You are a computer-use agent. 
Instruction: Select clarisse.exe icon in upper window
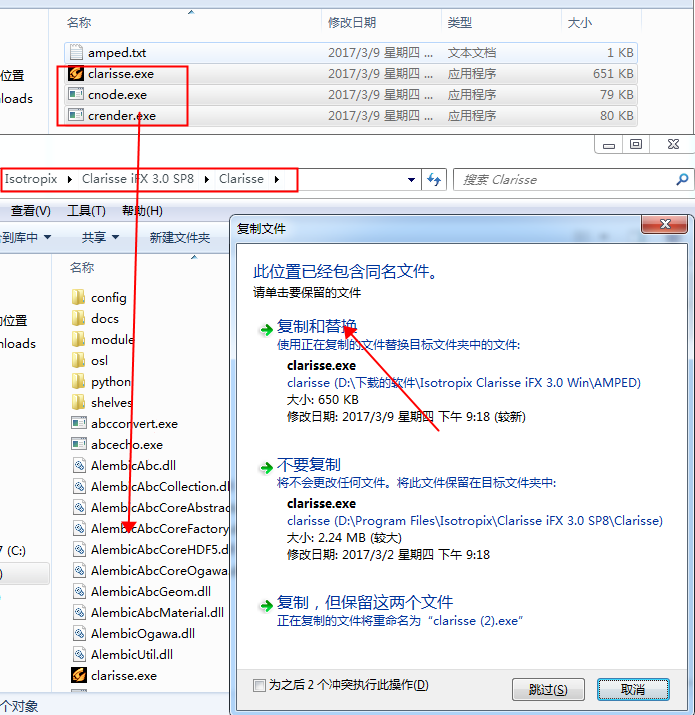(x=76, y=73)
